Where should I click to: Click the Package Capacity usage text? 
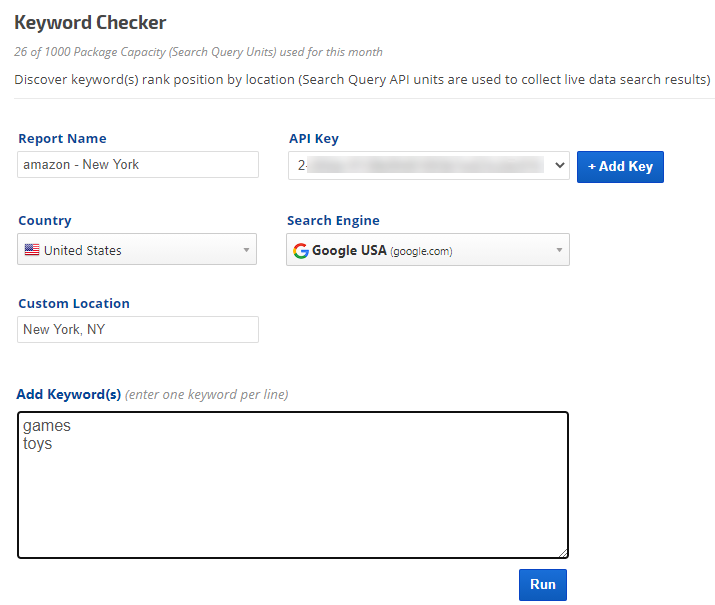pyautogui.click(x=198, y=52)
